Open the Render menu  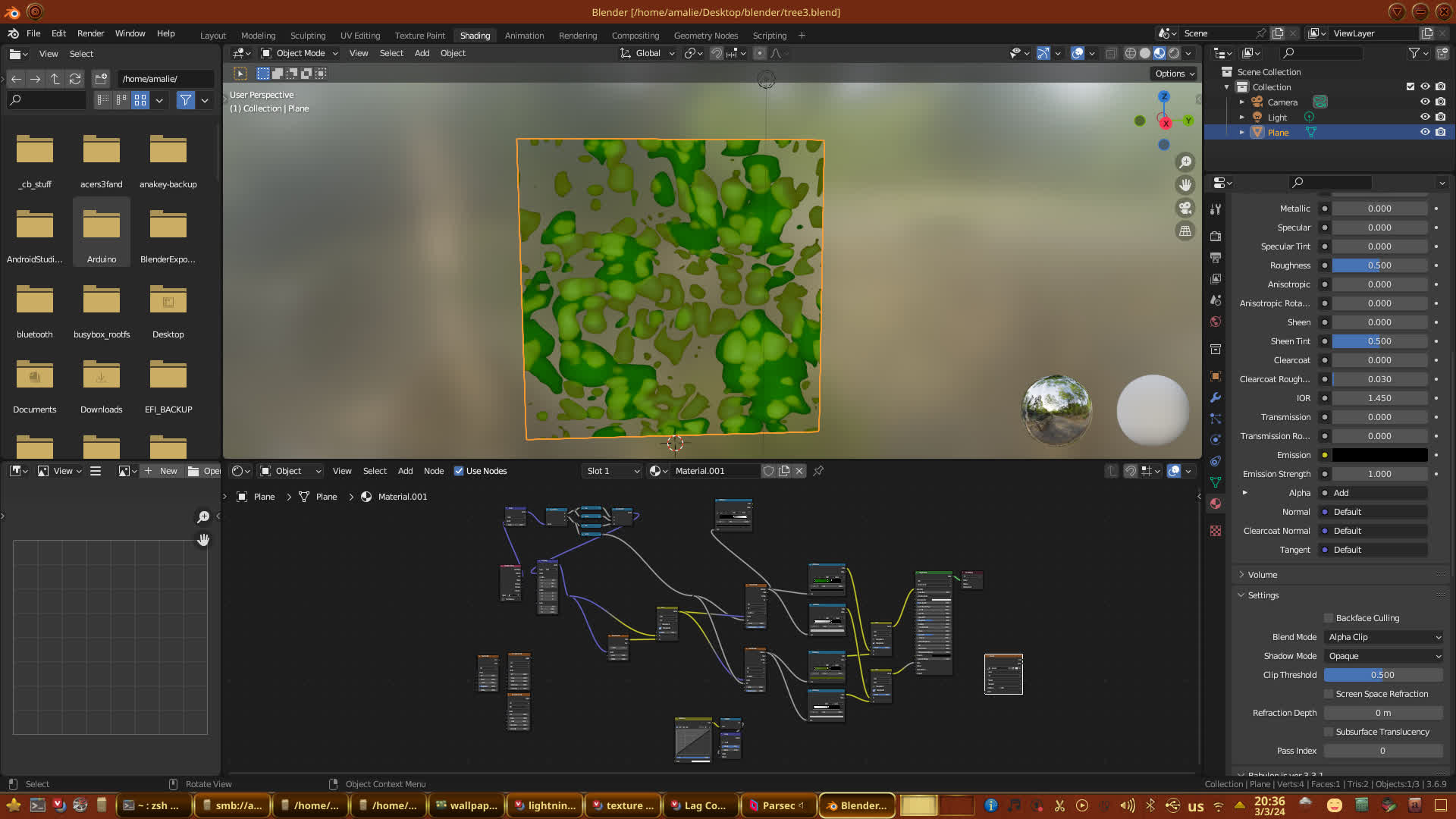[x=90, y=33]
